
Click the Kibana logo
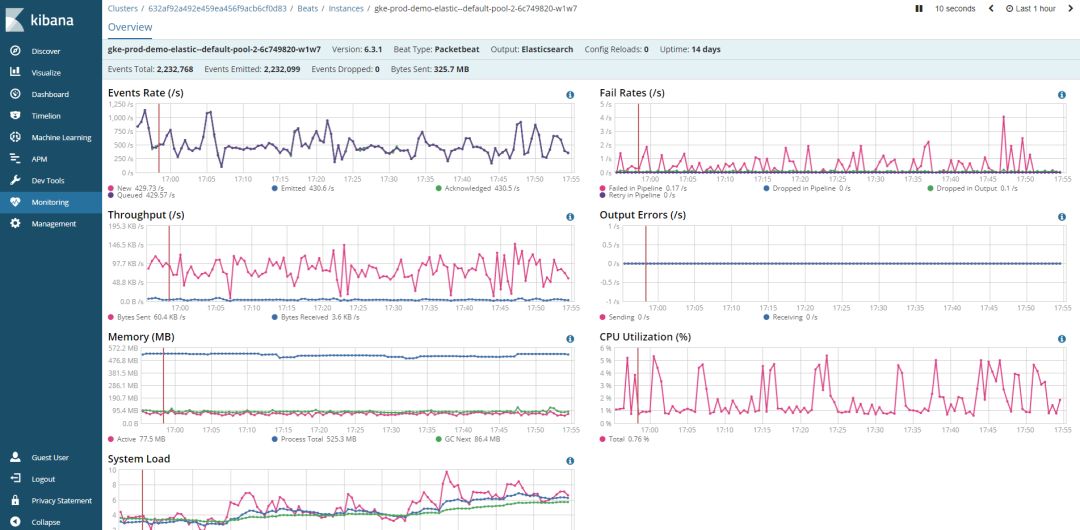click(x=39, y=20)
